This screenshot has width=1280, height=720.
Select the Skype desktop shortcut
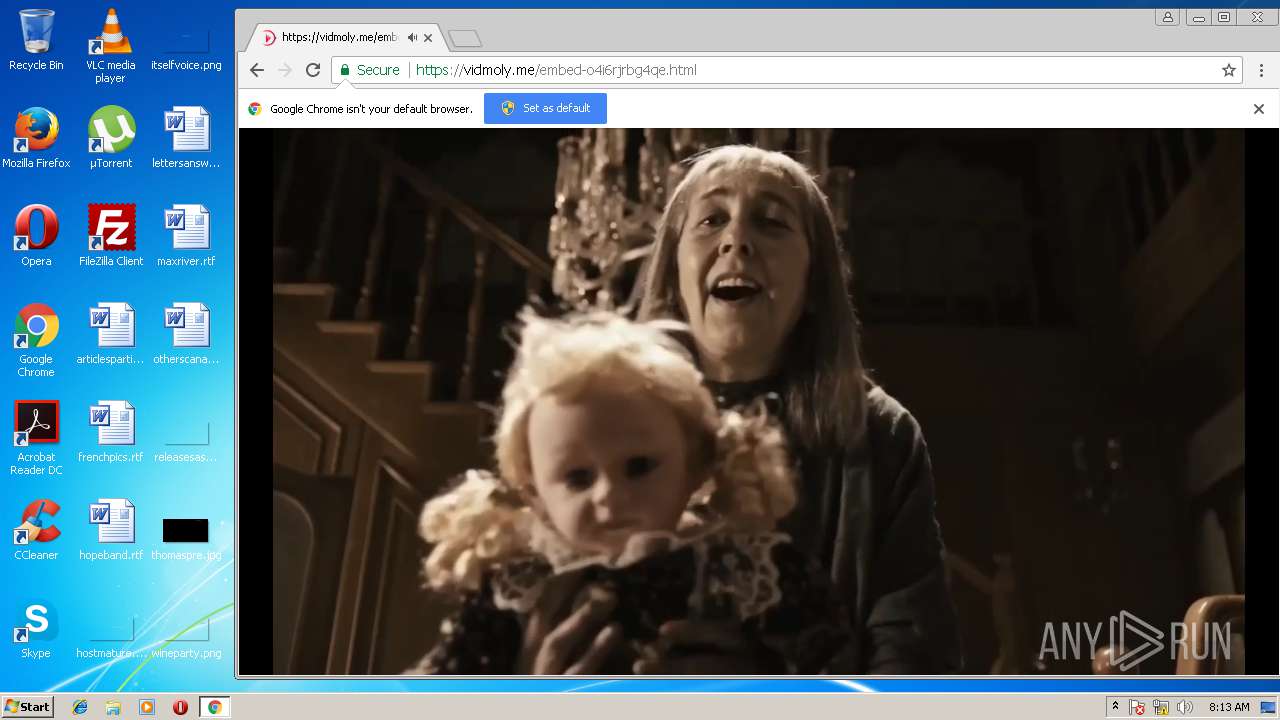point(36,627)
